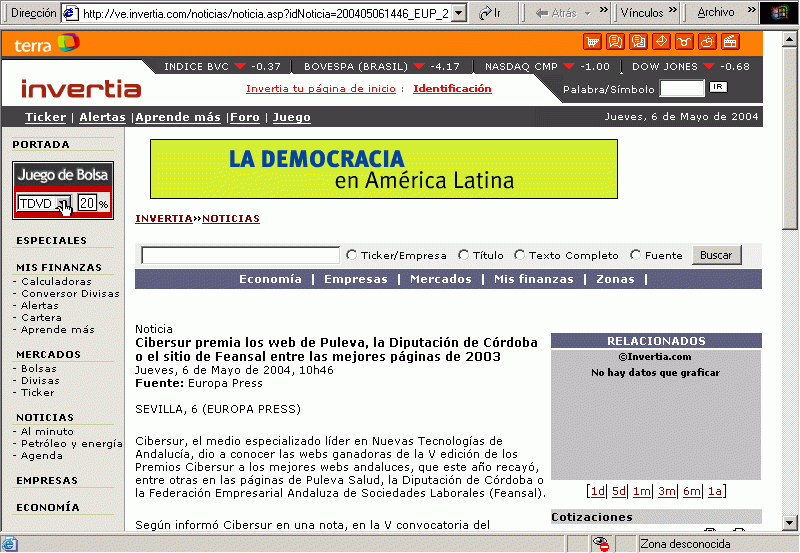Open the Terra shopping cart icon
The image size is (800, 553).
592,42
